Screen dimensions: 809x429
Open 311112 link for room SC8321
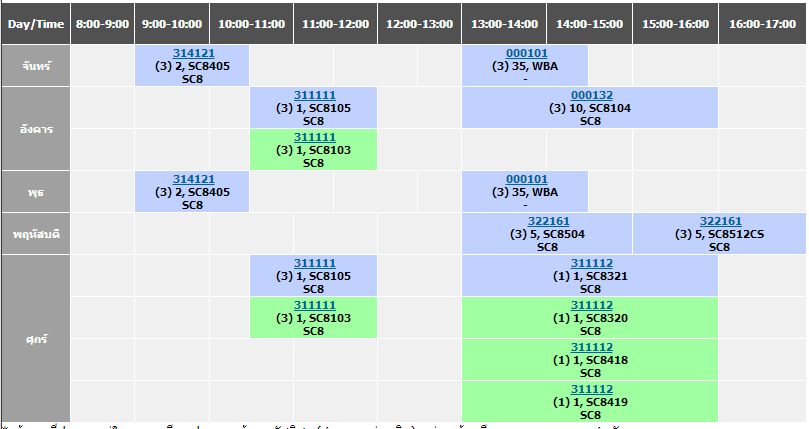pos(591,263)
